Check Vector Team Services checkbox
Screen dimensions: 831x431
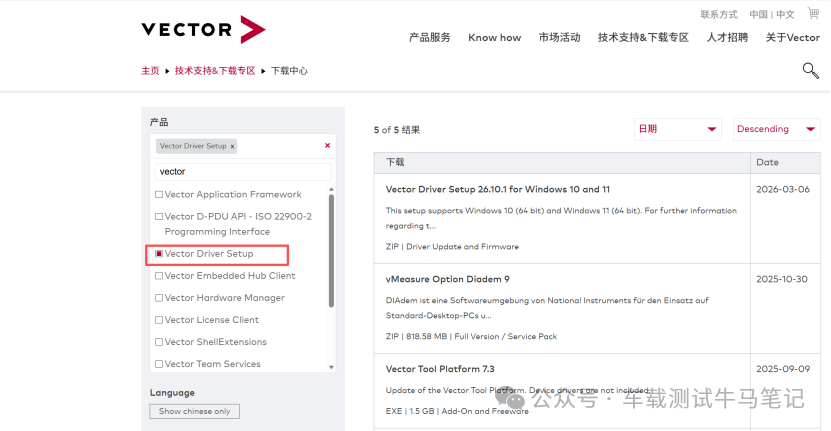[x=158, y=364]
